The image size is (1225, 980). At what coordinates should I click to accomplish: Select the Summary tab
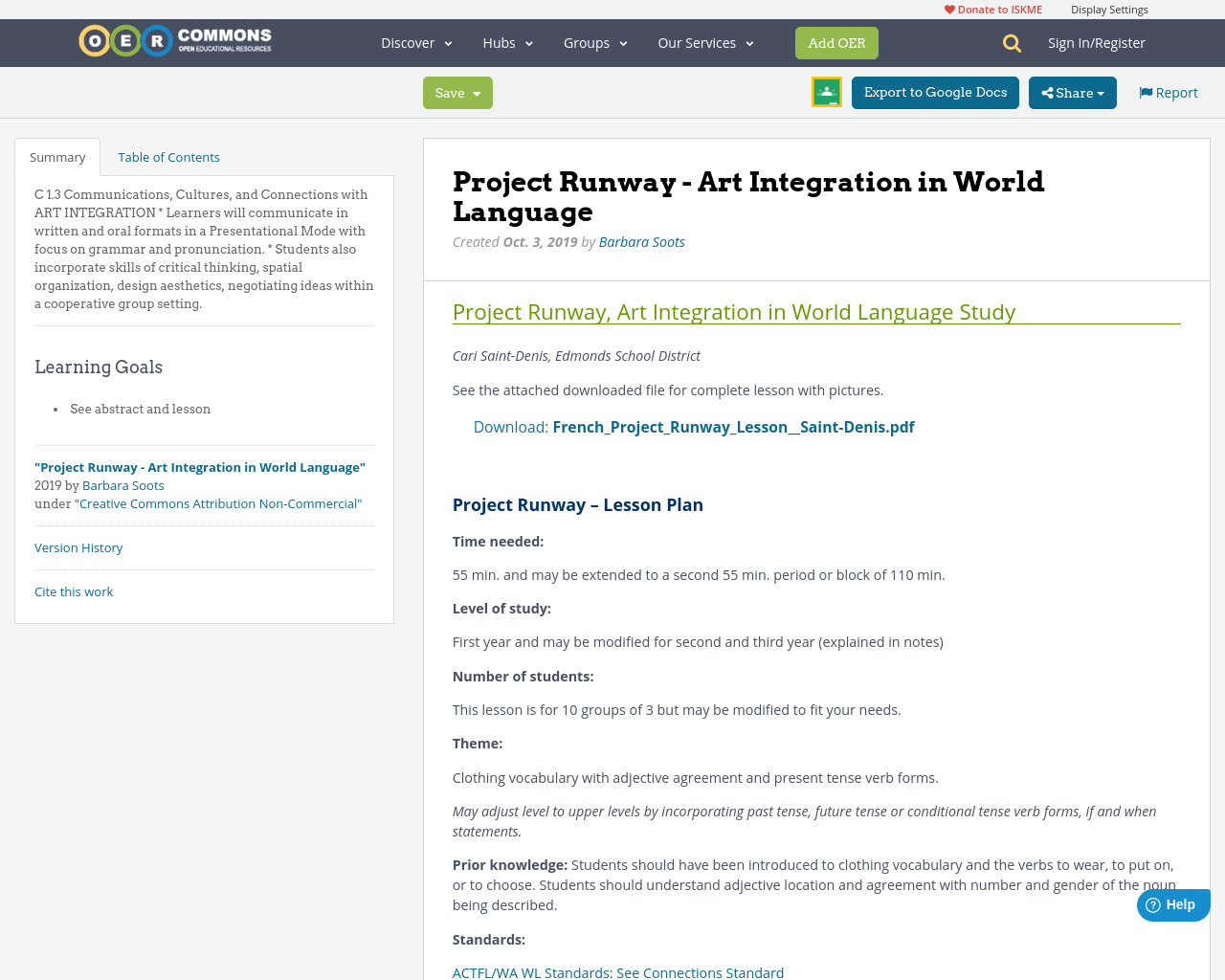click(x=56, y=155)
